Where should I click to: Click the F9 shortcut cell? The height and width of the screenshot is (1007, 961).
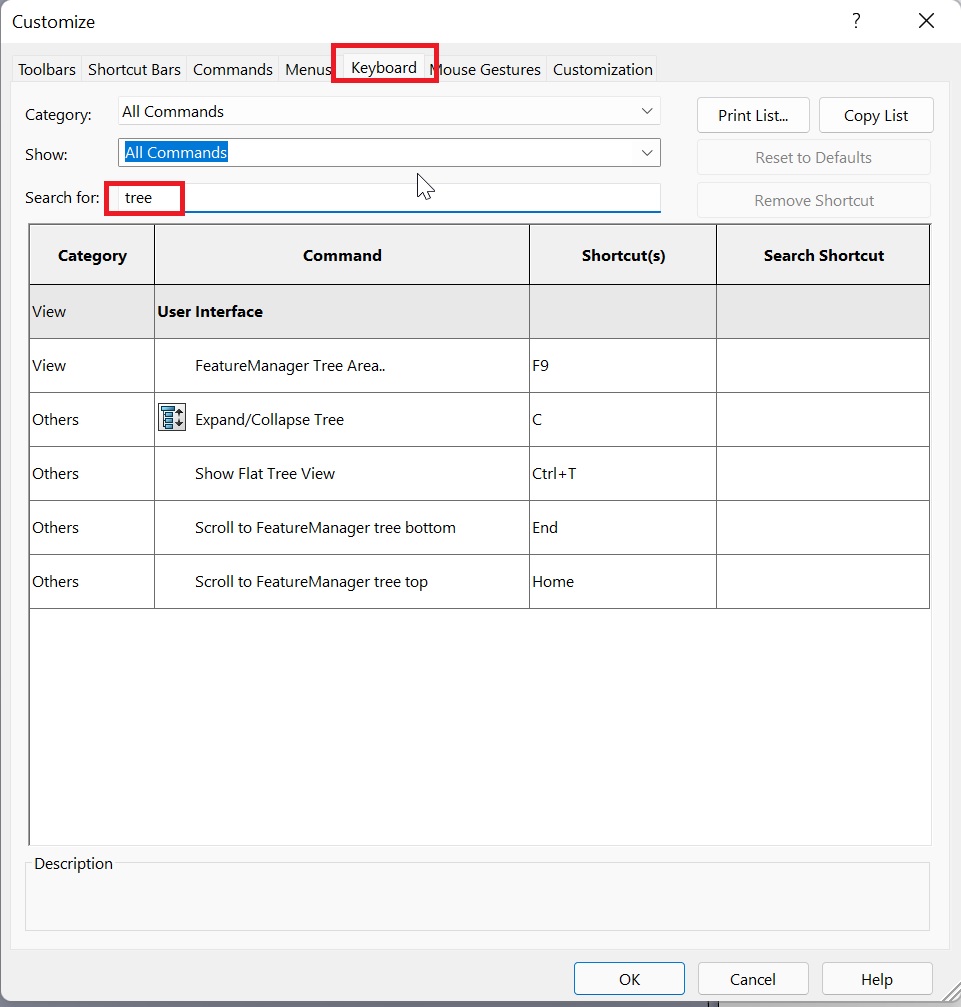click(622, 365)
